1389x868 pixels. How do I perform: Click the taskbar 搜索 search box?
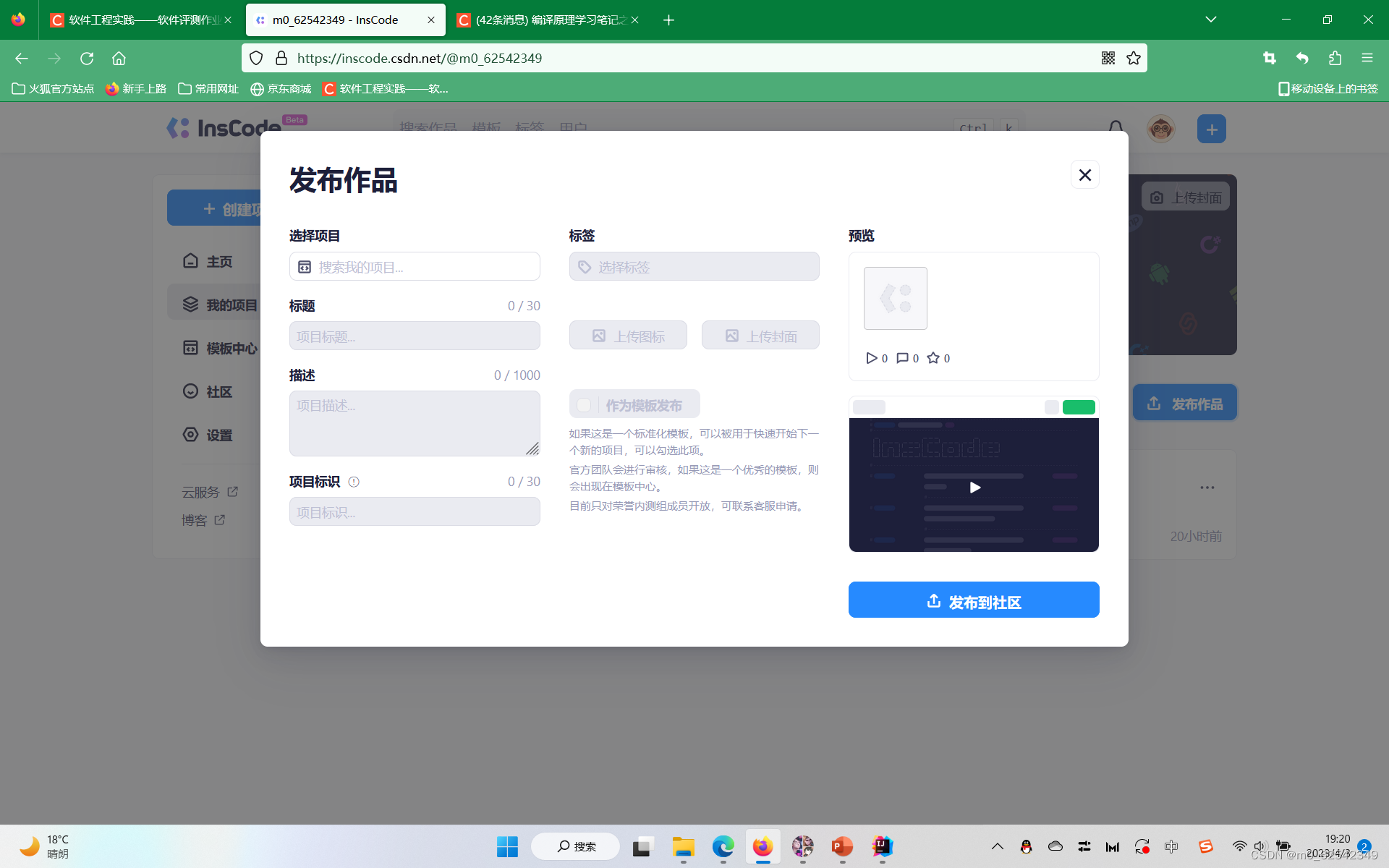point(575,846)
